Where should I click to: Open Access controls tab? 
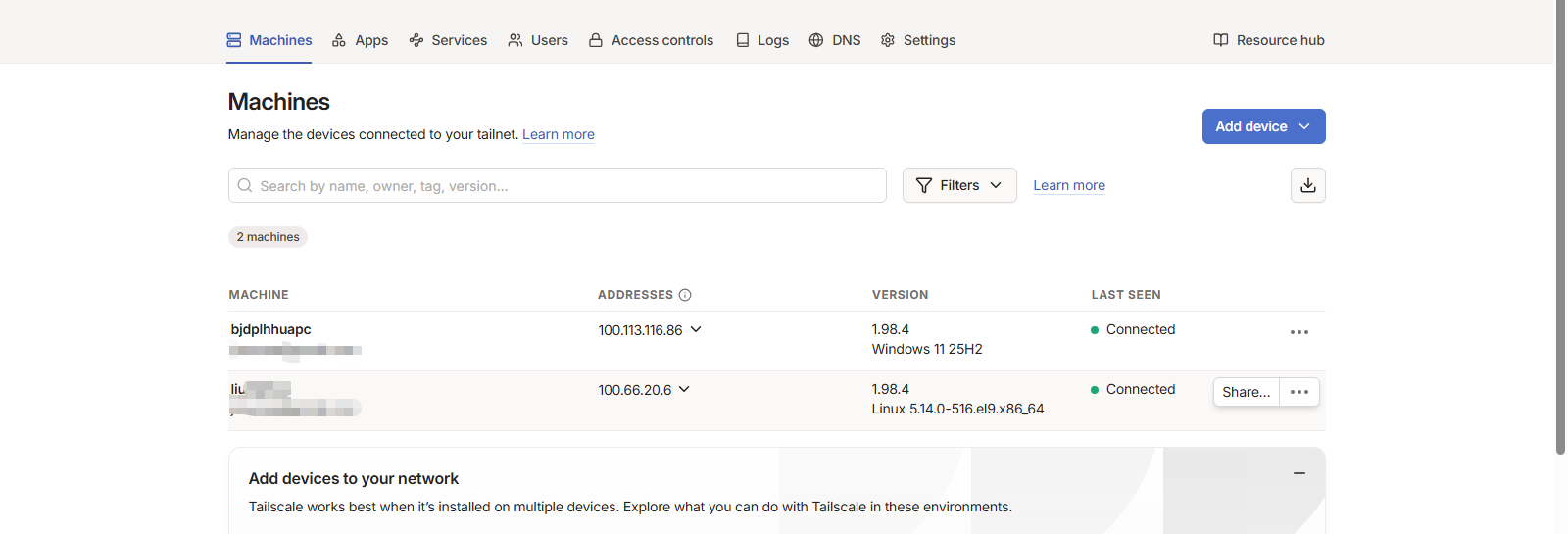click(651, 40)
